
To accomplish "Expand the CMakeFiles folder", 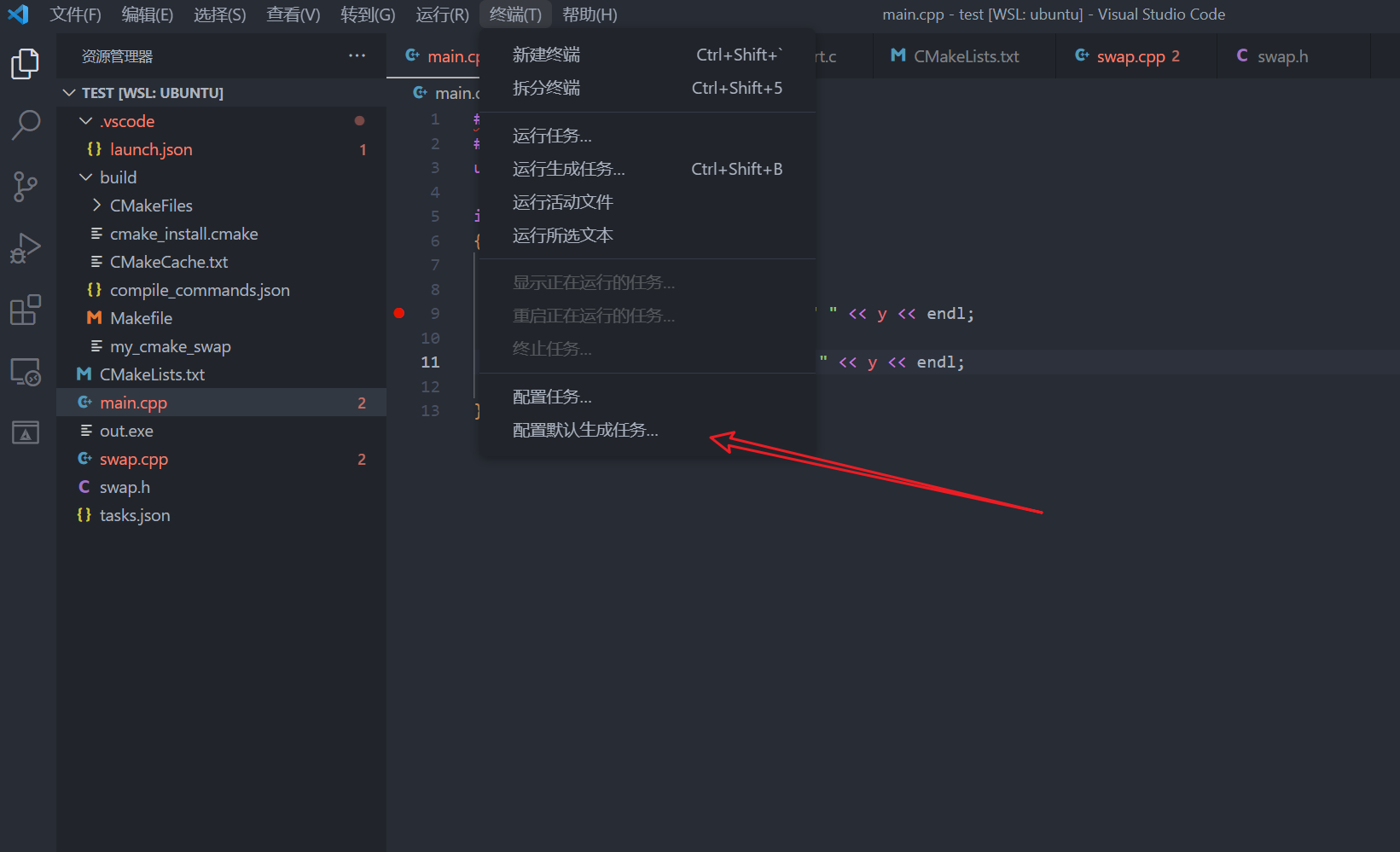I will tap(96, 205).
